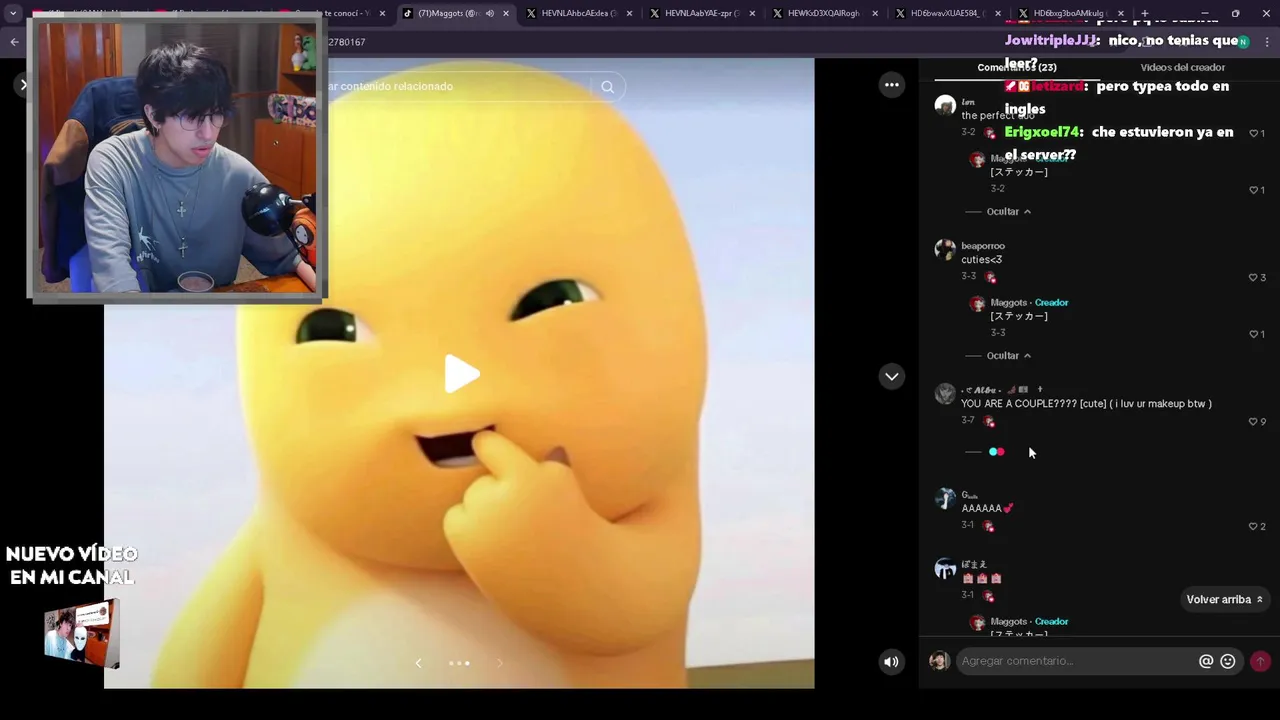Screen dimensions: 1280x720
Task: Show next photo in carousel
Action: 500,663
